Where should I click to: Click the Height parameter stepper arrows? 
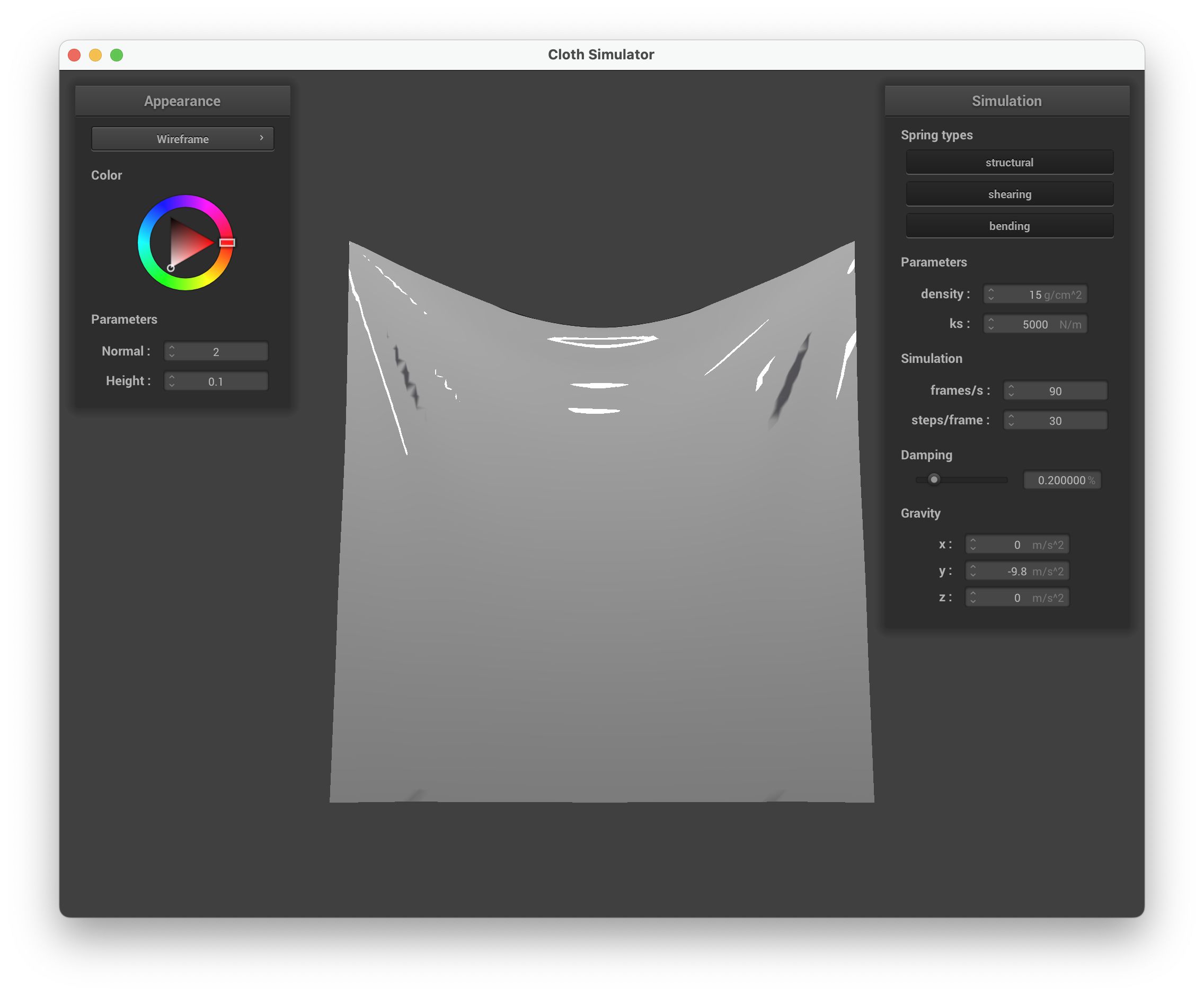tap(172, 381)
